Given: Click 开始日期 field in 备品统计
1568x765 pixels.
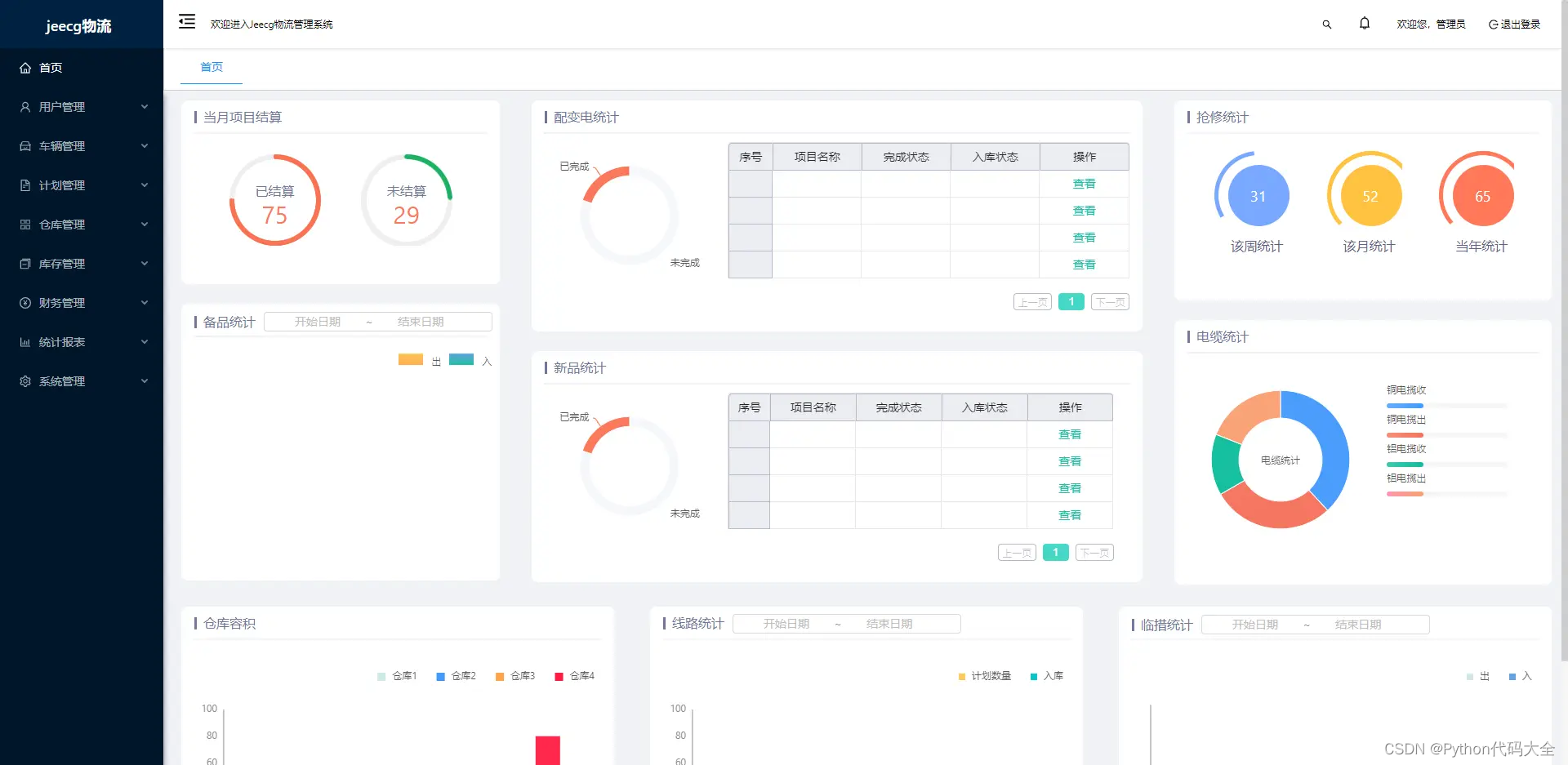Looking at the screenshot, I should (318, 322).
